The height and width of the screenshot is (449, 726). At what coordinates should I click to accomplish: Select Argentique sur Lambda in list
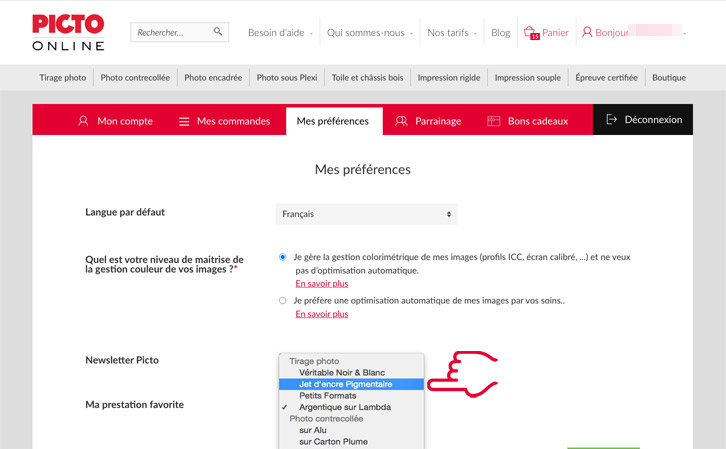click(x=345, y=407)
